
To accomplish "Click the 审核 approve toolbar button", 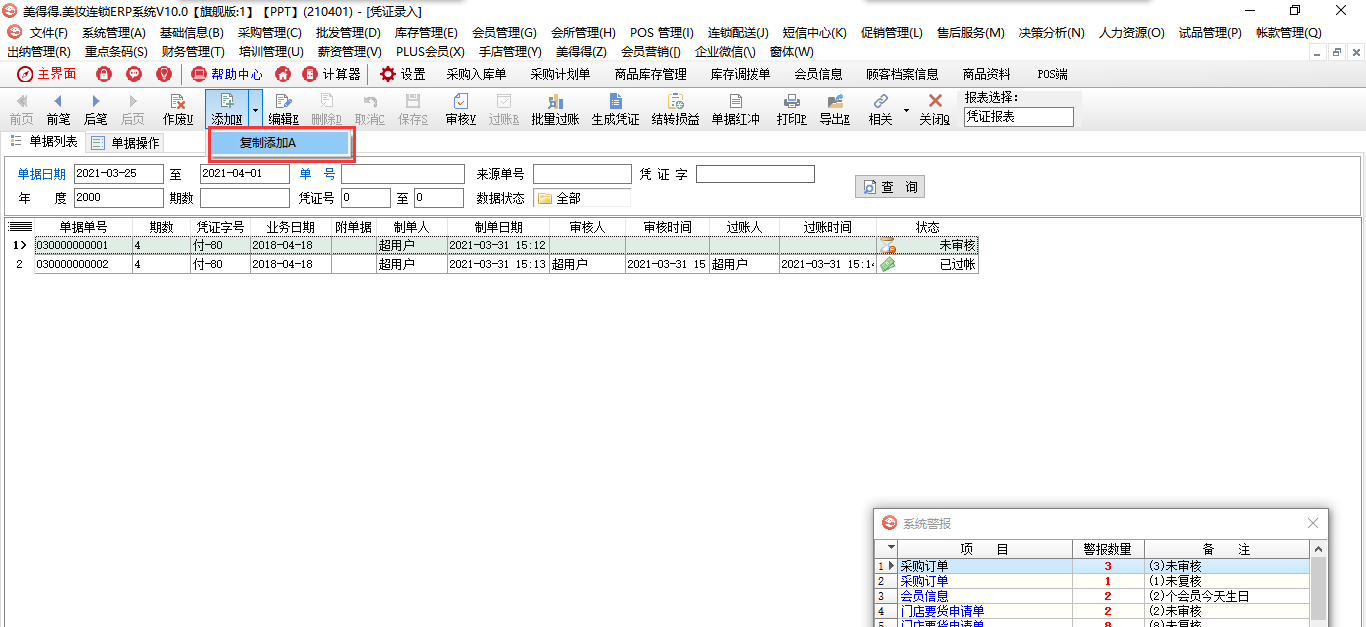I will pos(460,109).
